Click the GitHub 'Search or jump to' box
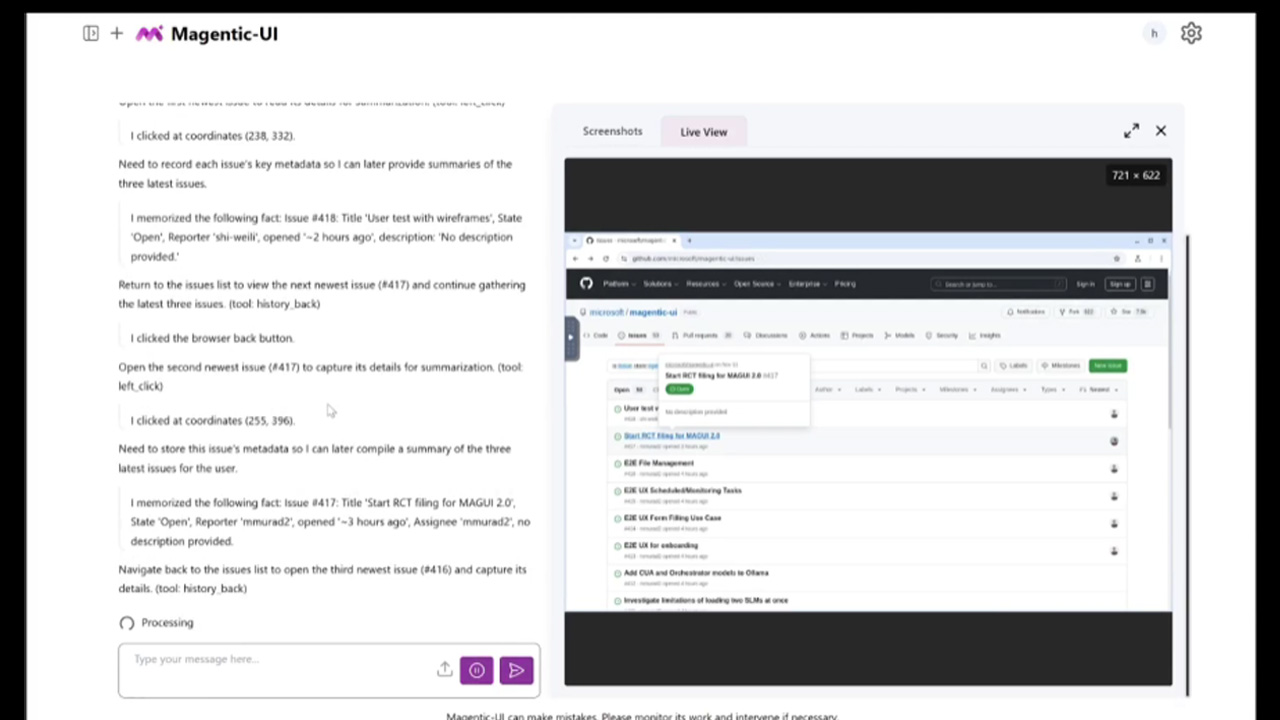The image size is (1280, 720). coord(1000,284)
